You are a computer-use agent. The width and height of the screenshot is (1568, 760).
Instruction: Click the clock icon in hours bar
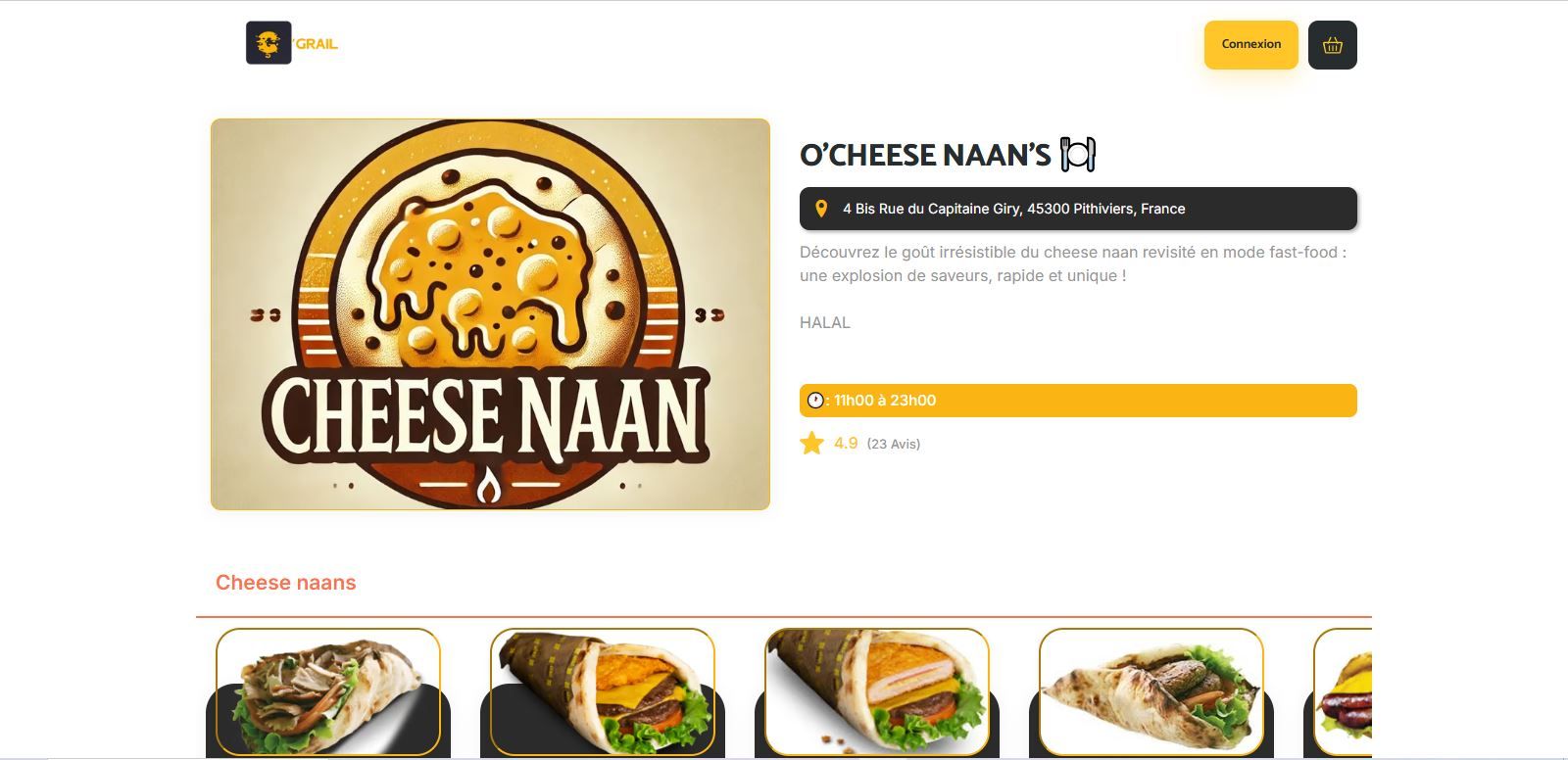(x=815, y=401)
